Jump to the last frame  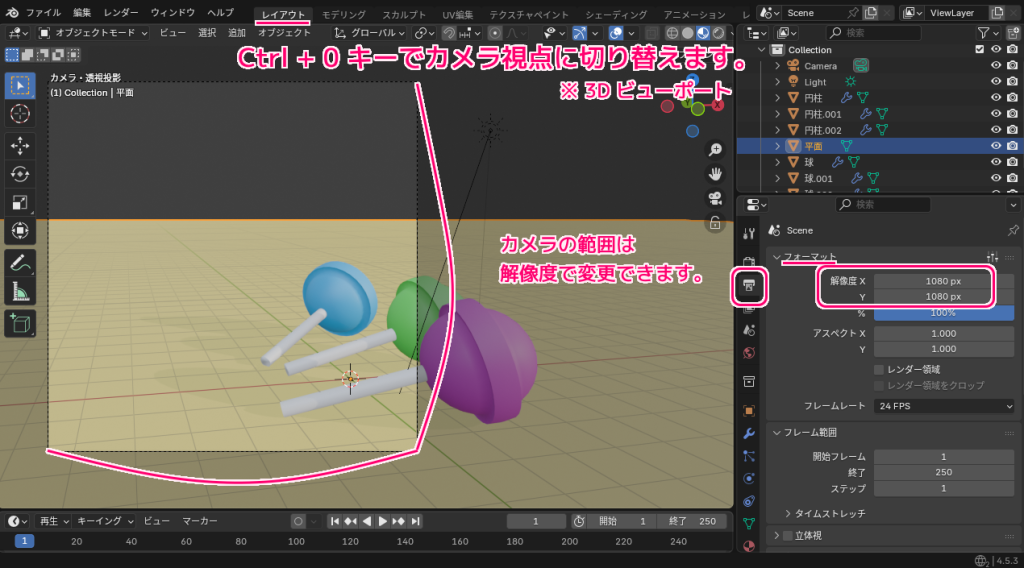(x=415, y=521)
